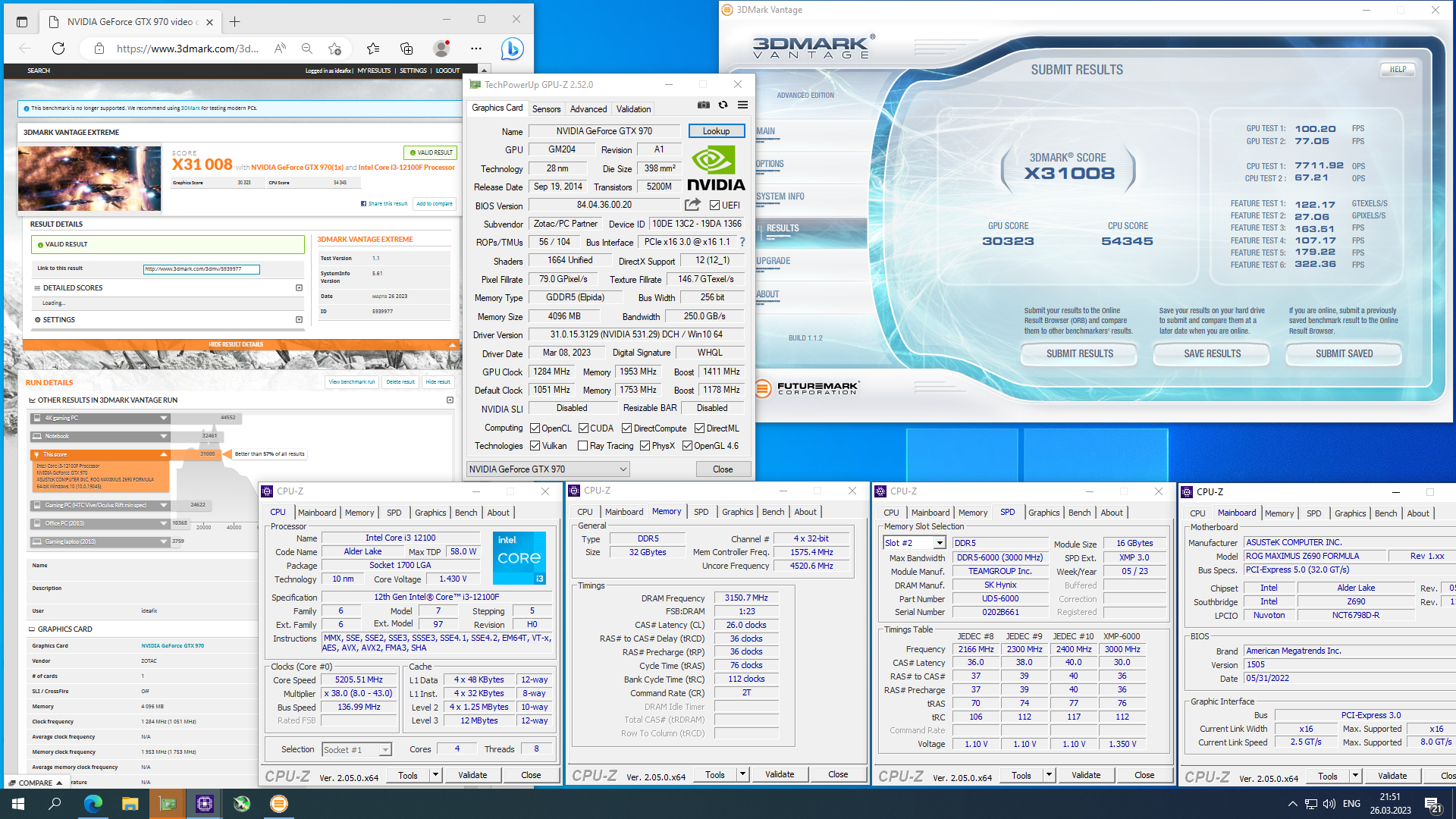The image size is (1456, 819).
Task: Open Bench tab in CPU-Z CPU window
Action: 466,513
